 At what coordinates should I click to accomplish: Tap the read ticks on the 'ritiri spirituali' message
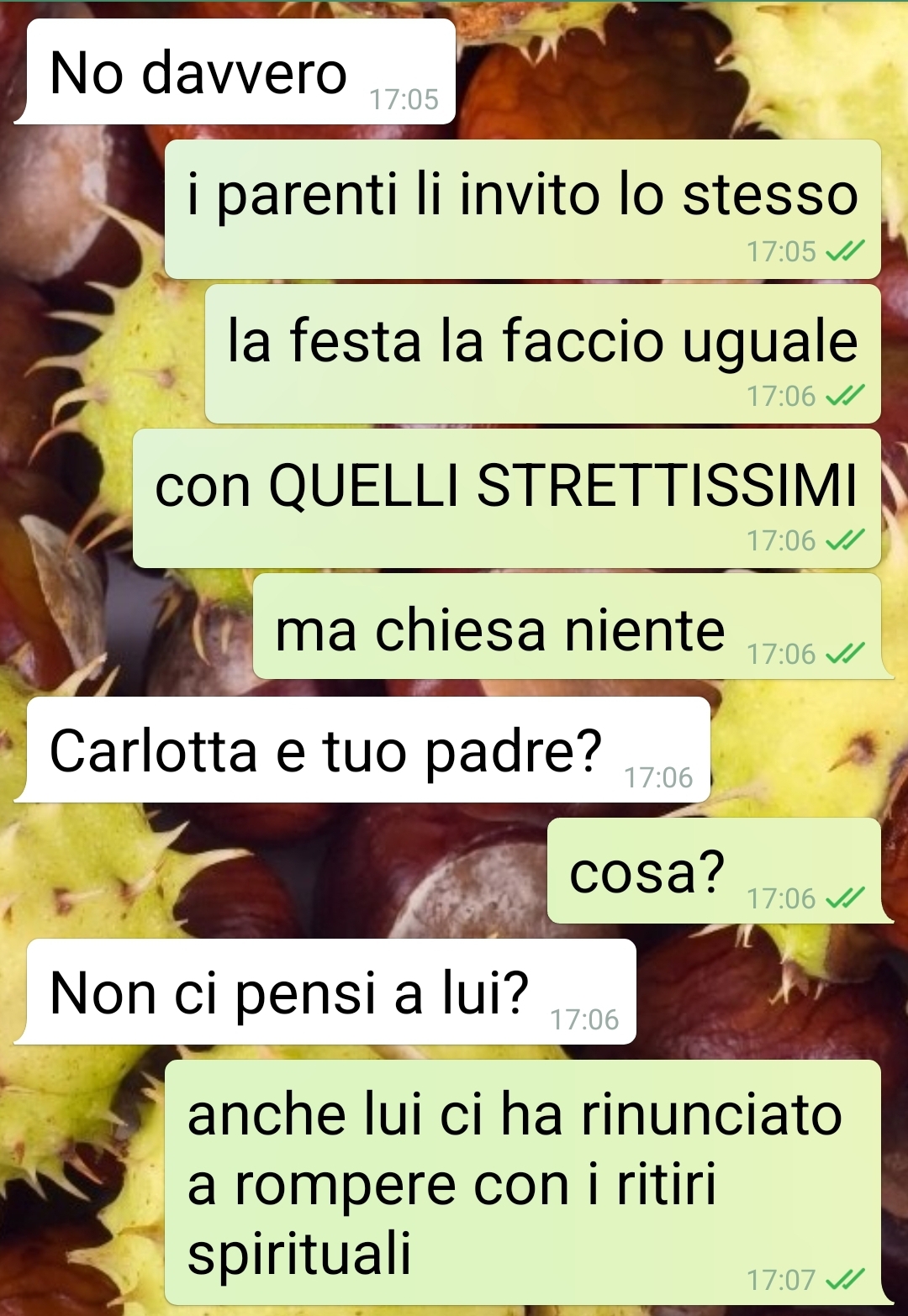[x=845, y=1280]
